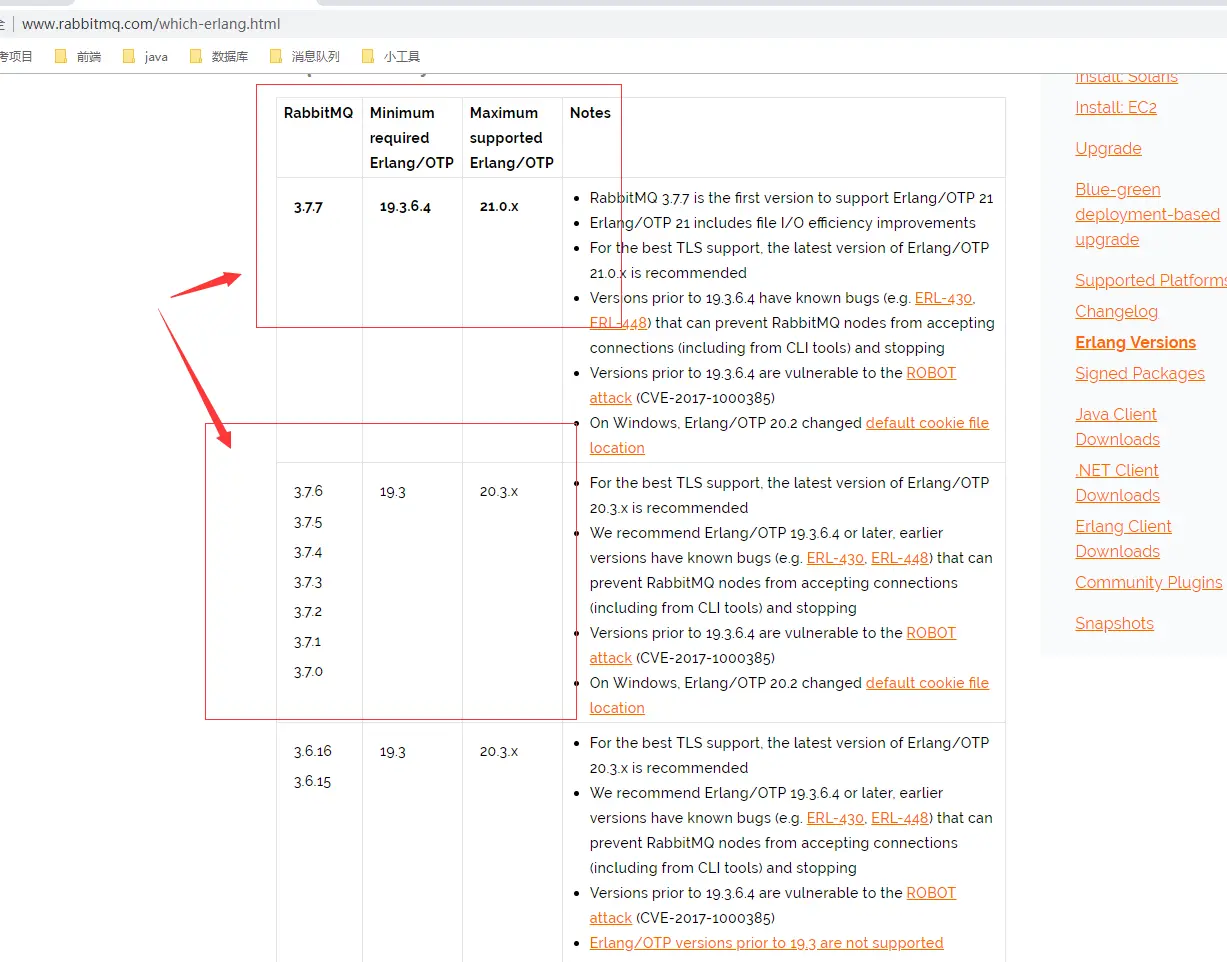Open the Supported Platforms sidebar link
The image size is (1227, 962).
click(1151, 280)
